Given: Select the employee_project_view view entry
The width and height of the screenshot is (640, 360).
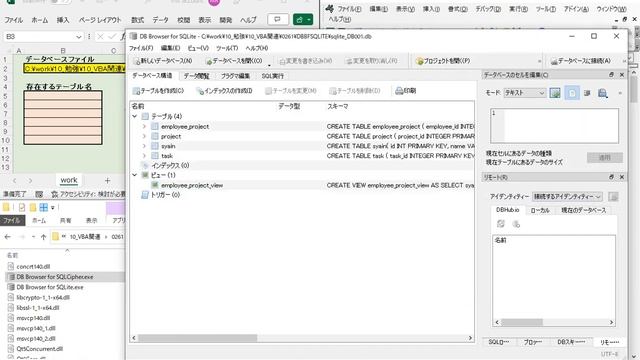Looking at the screenshot, I should click(x=192, y=185).
